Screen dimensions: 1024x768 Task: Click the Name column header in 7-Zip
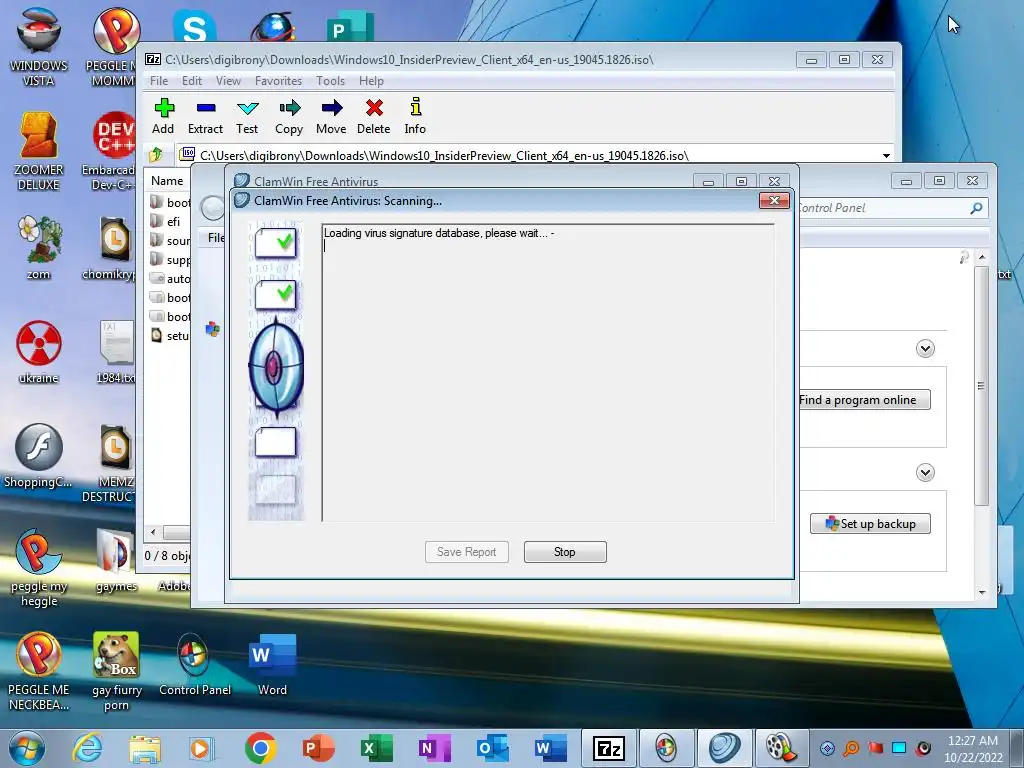coord(167,181)
